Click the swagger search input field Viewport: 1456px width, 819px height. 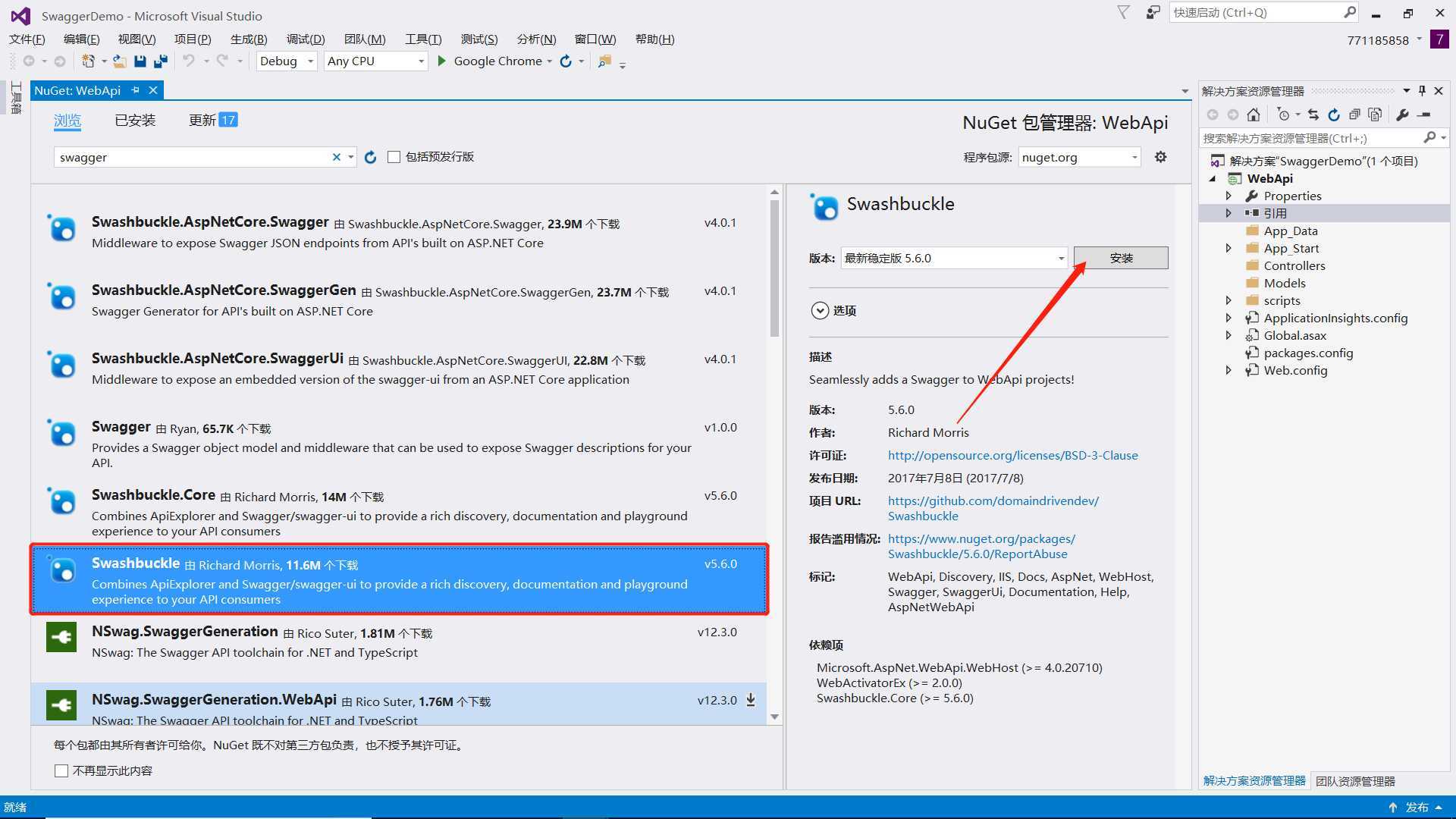[x=193, y=157]
